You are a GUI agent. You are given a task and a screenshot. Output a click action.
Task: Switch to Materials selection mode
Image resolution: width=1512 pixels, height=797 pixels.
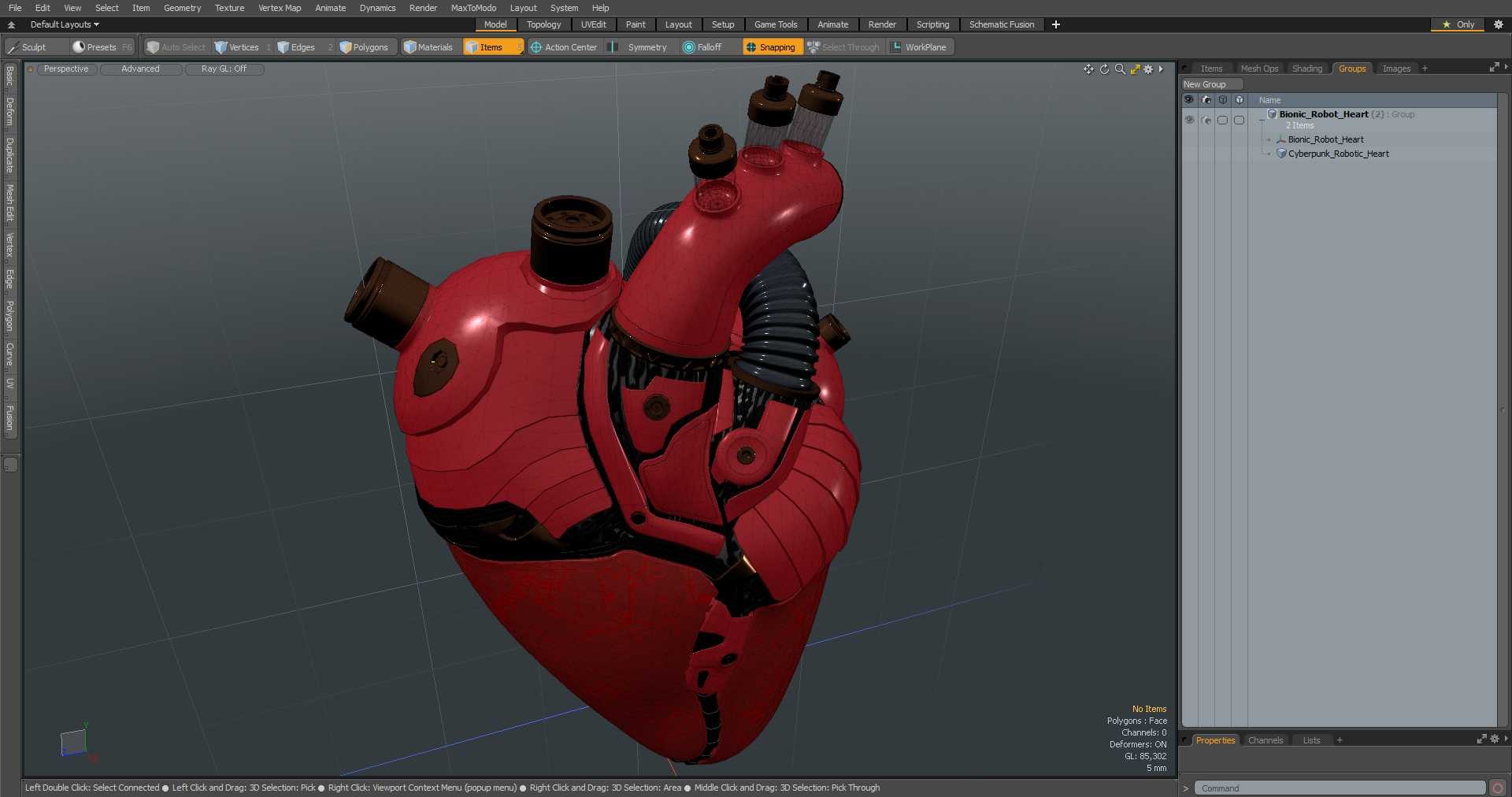point(429,47)
